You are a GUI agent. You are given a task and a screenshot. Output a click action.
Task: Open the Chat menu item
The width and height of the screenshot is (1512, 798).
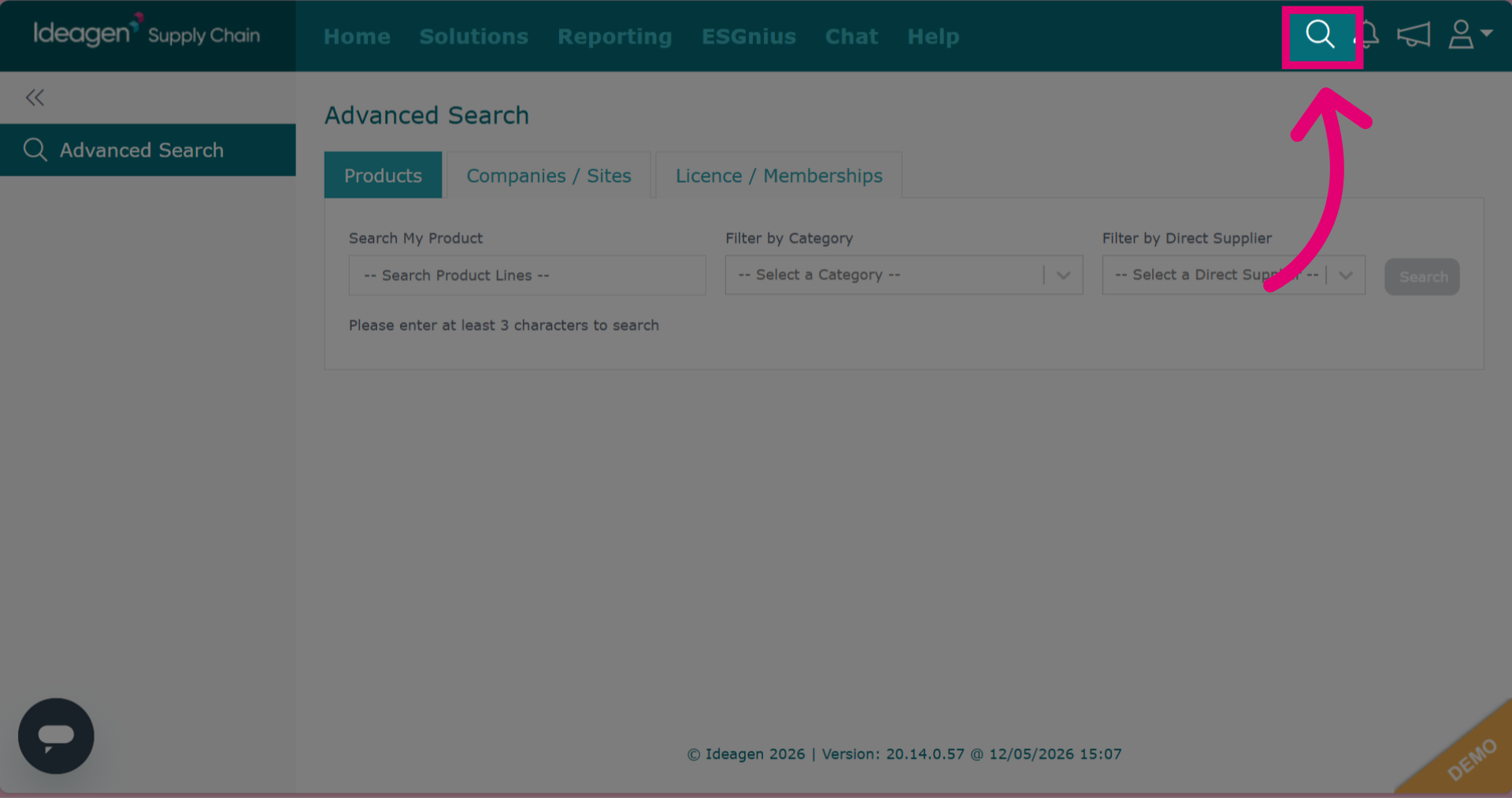tap(851, 36)
